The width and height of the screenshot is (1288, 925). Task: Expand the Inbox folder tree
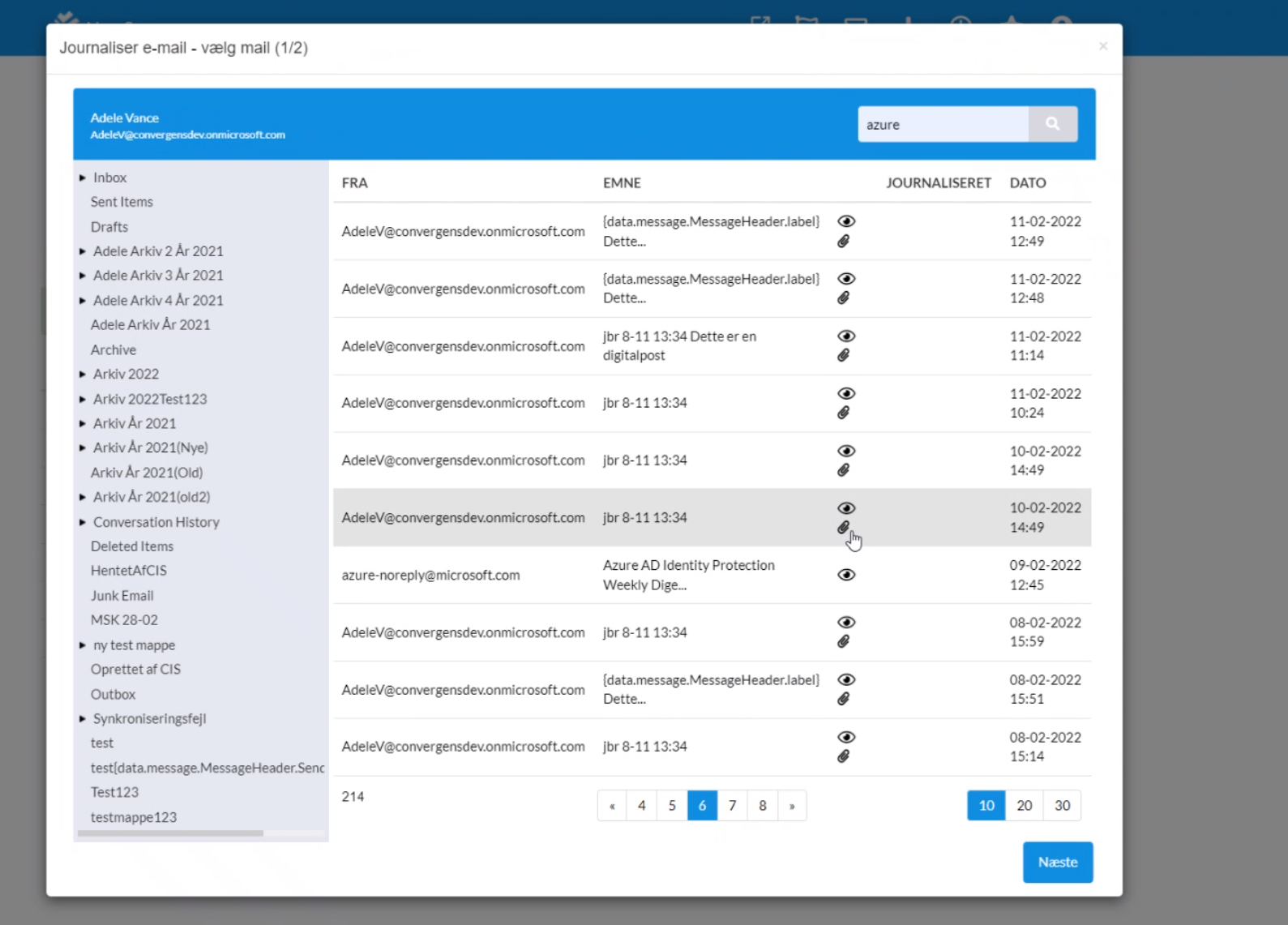(83, 178)
